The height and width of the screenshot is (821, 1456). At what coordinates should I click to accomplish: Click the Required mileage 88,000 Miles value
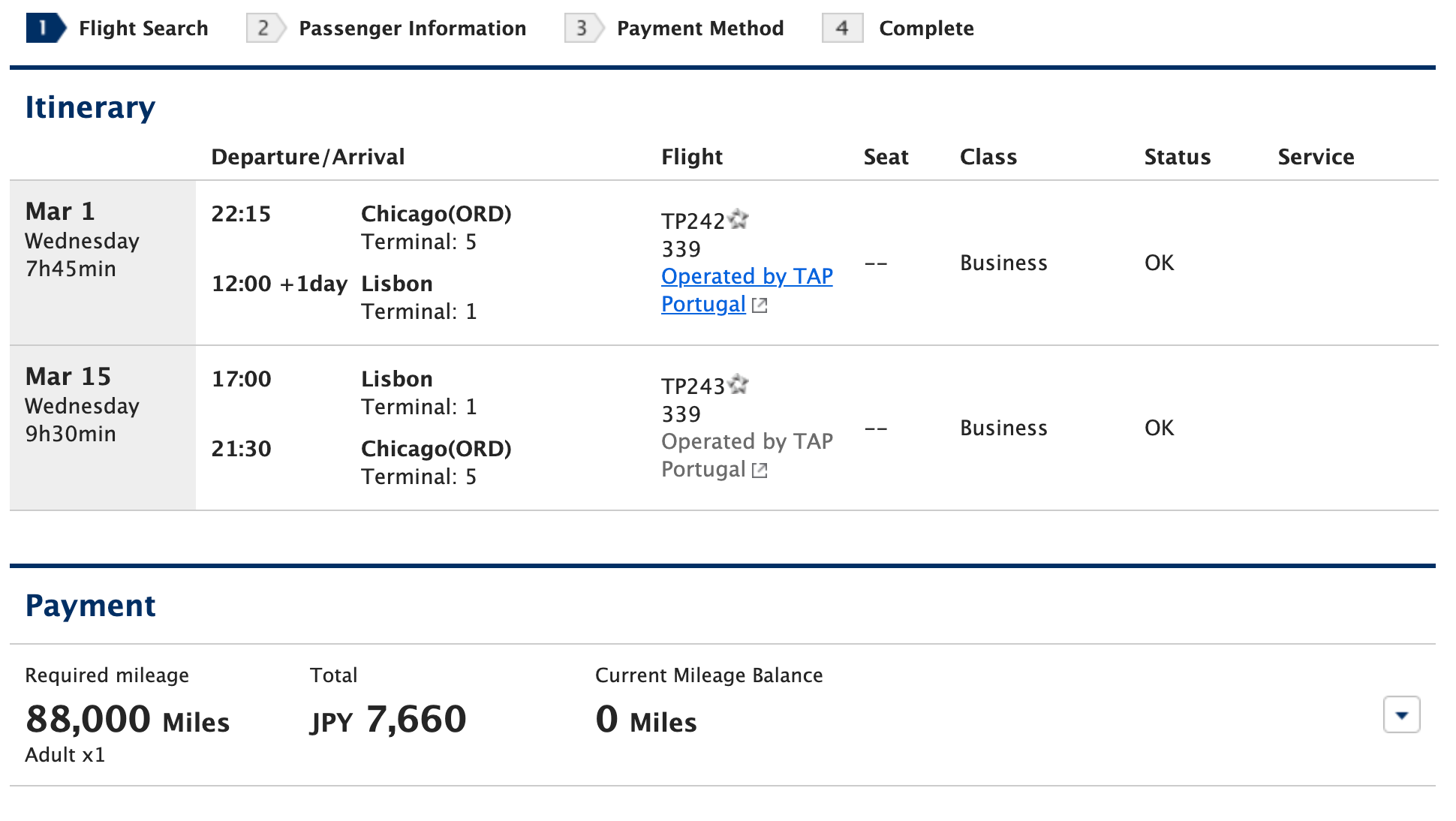click(x=128, y=719)
